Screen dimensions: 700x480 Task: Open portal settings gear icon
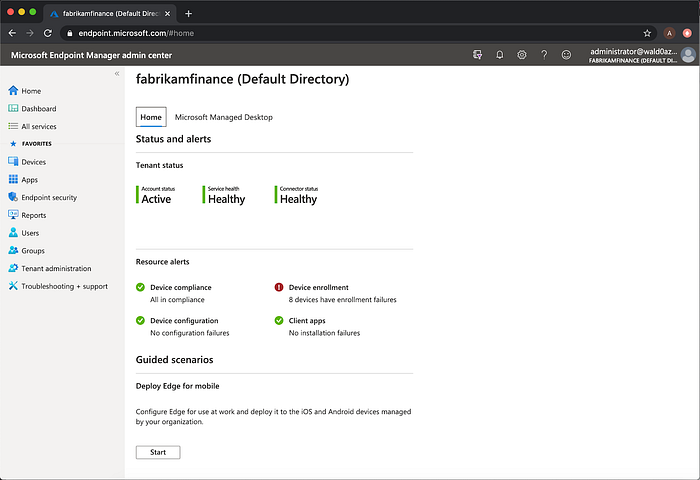pos(521,55)
